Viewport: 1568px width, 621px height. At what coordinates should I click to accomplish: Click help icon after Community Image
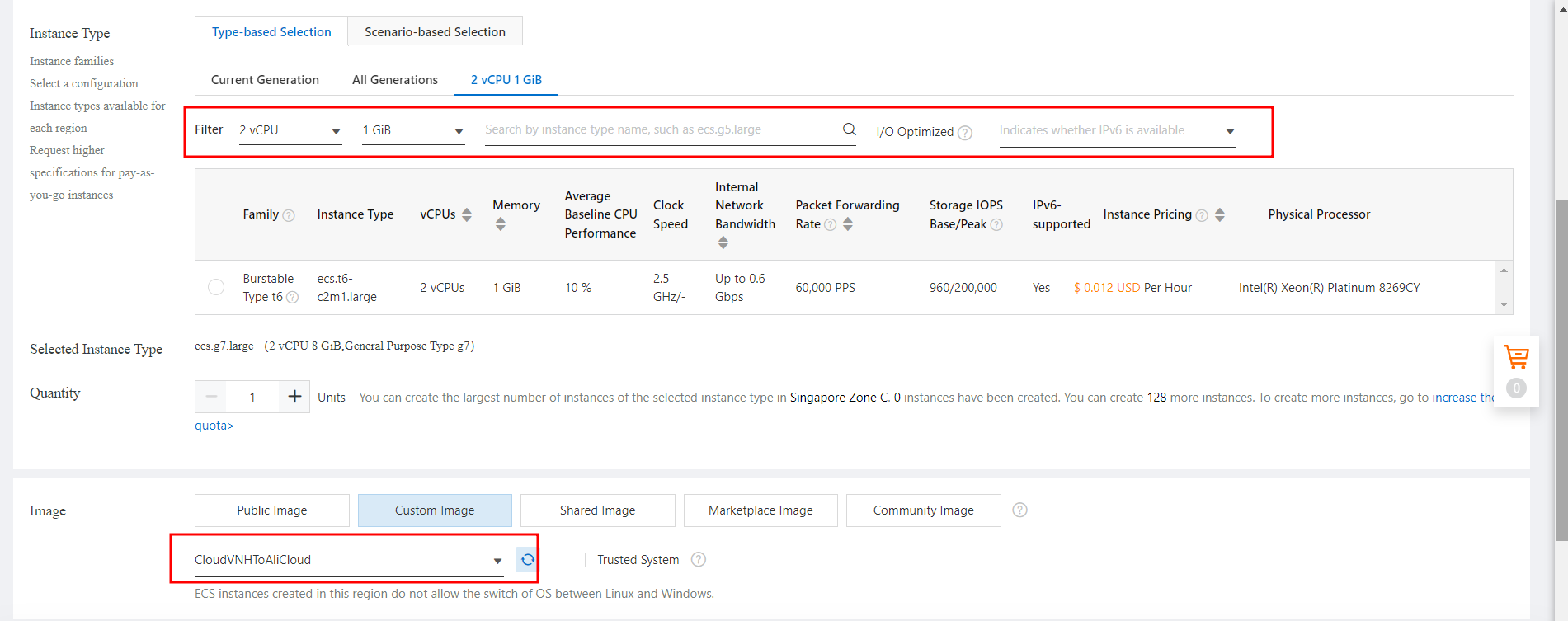(1019, 510)
